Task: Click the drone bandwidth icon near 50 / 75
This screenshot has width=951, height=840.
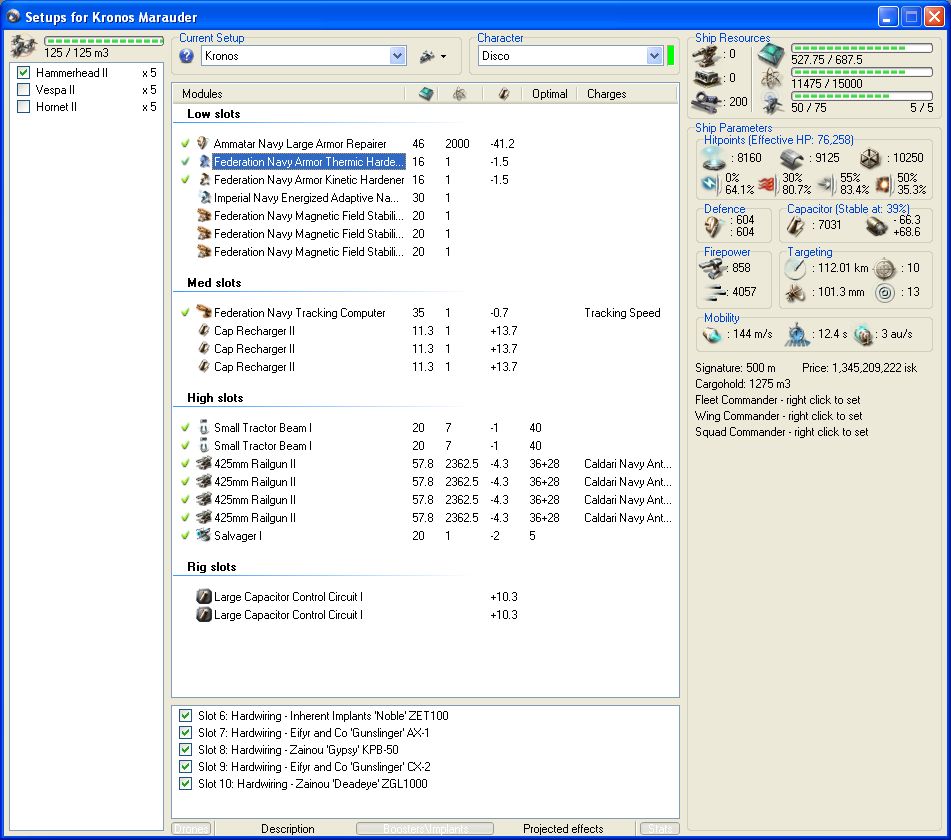Action: [771, 104]
